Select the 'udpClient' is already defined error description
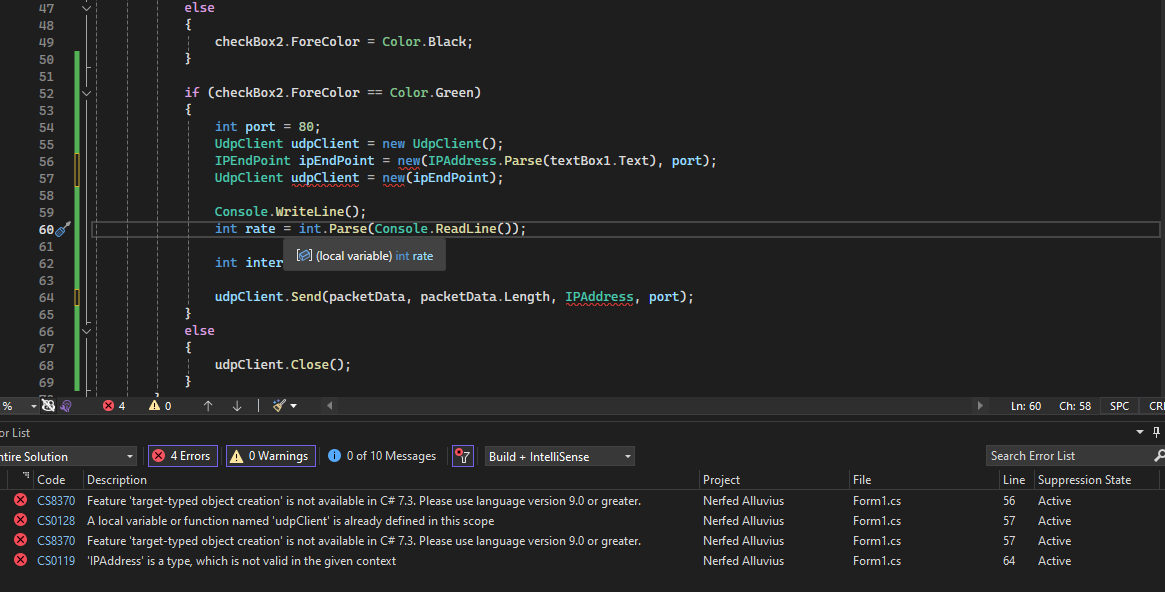 click(x=291, y=521)
